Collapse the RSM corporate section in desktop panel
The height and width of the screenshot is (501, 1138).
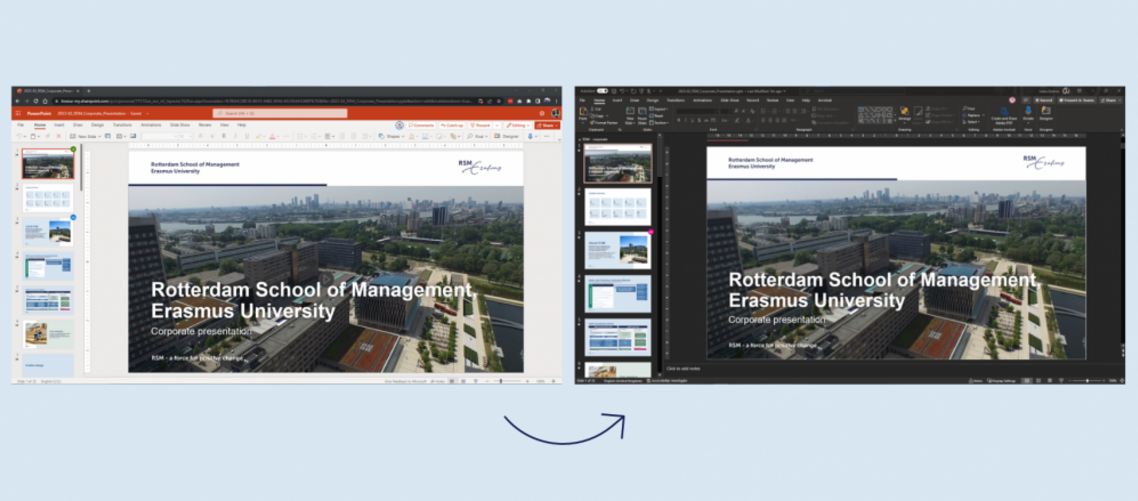coord(580,139)
